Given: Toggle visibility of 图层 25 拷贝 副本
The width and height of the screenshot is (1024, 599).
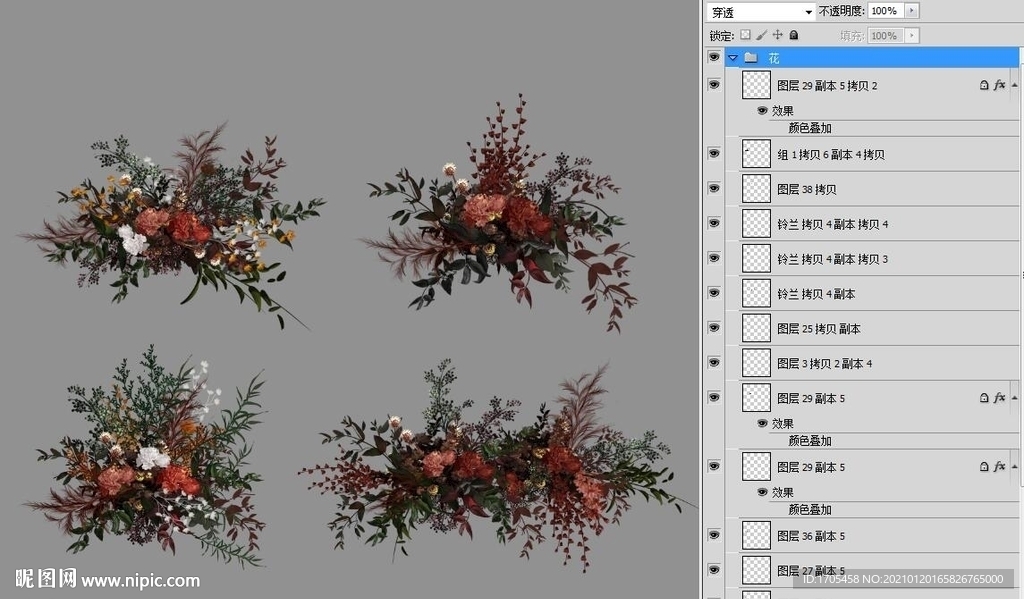Looking at the screenshot, I should [713, 328].
